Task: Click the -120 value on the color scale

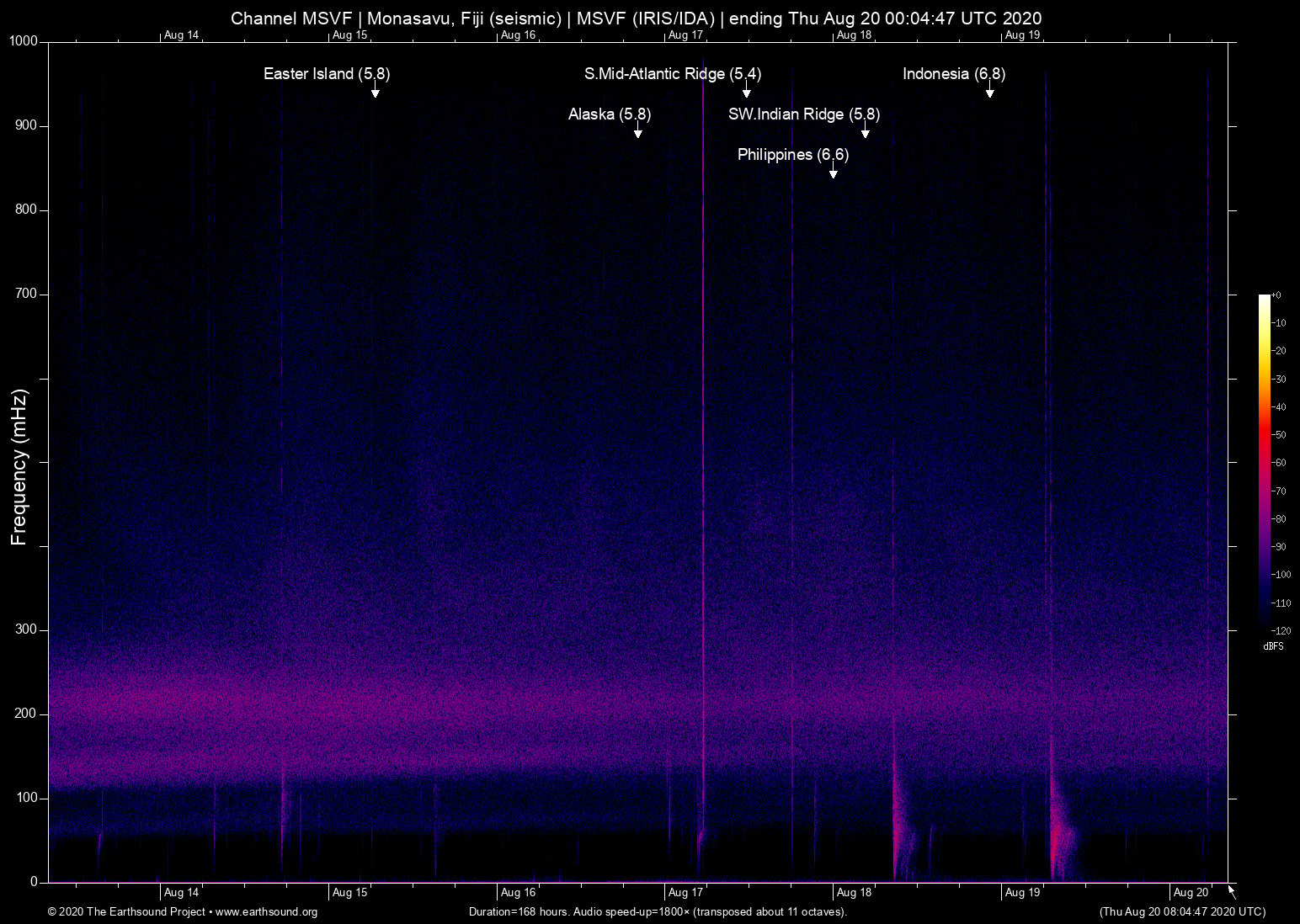Action: pos(1281,630)
